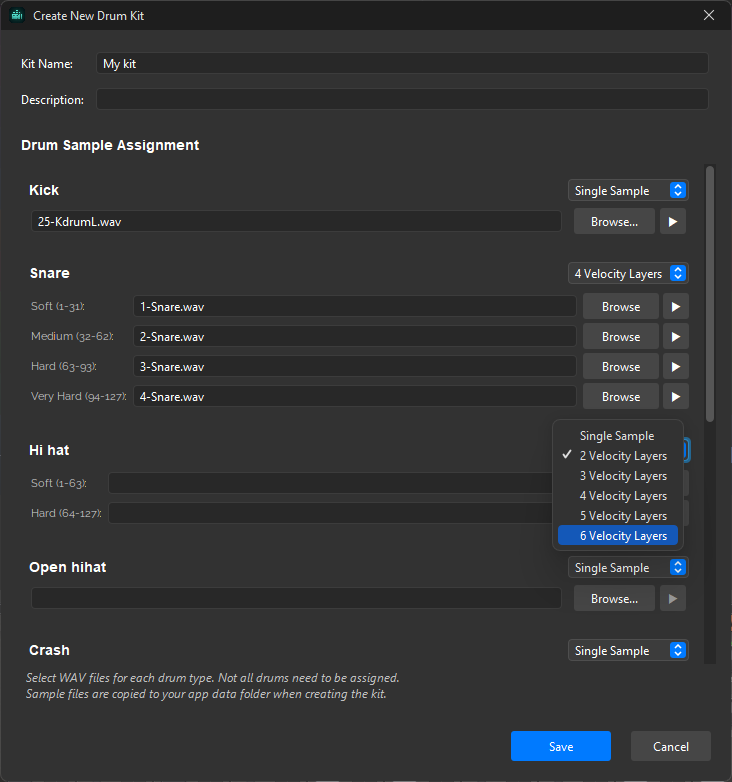Browse for the Kick sample file
Image resolution: width=732 pixels, height=782 pixels.
[614, 221]
